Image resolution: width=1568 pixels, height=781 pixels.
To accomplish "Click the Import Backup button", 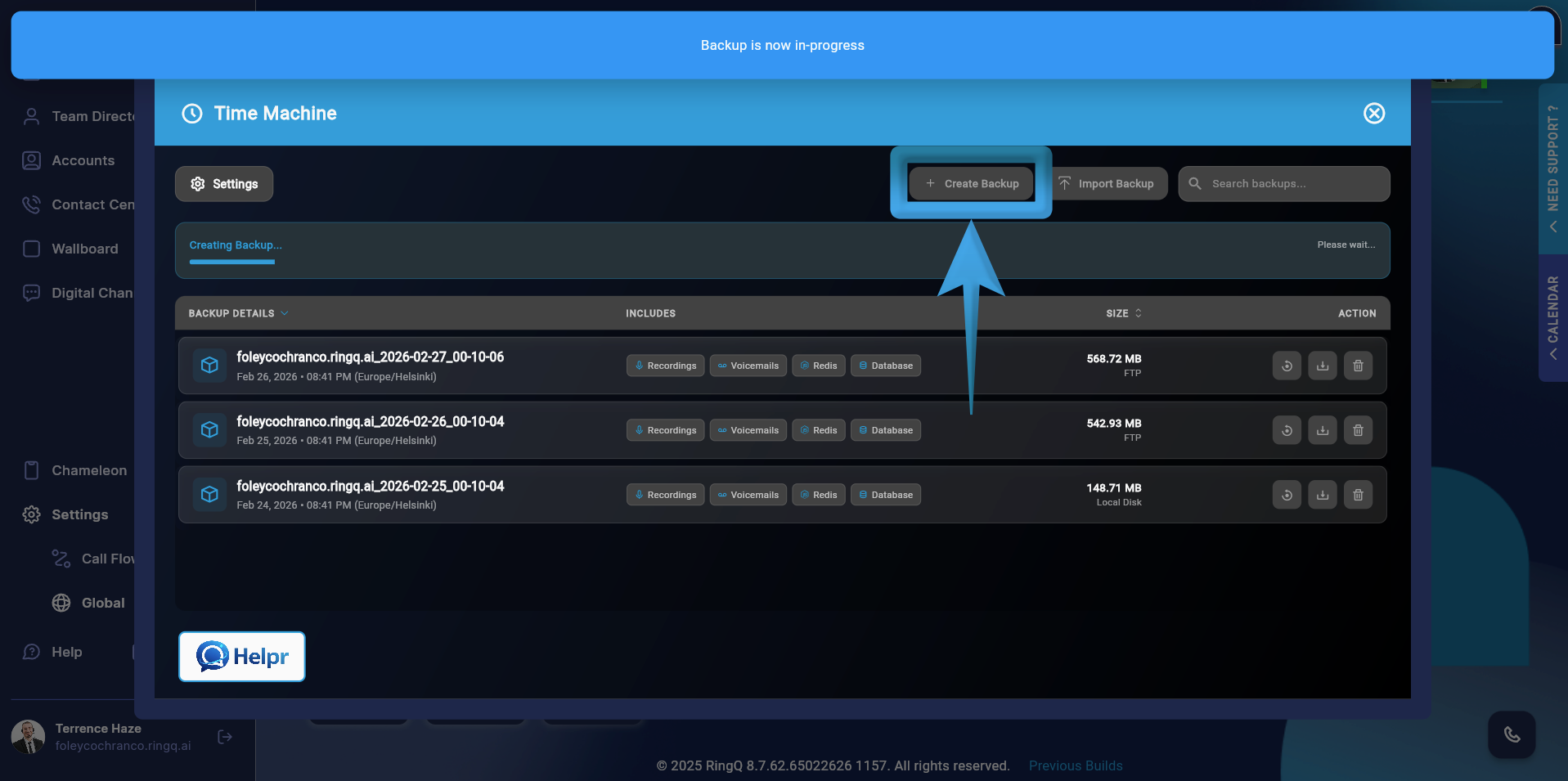I will click(1108, 183).
